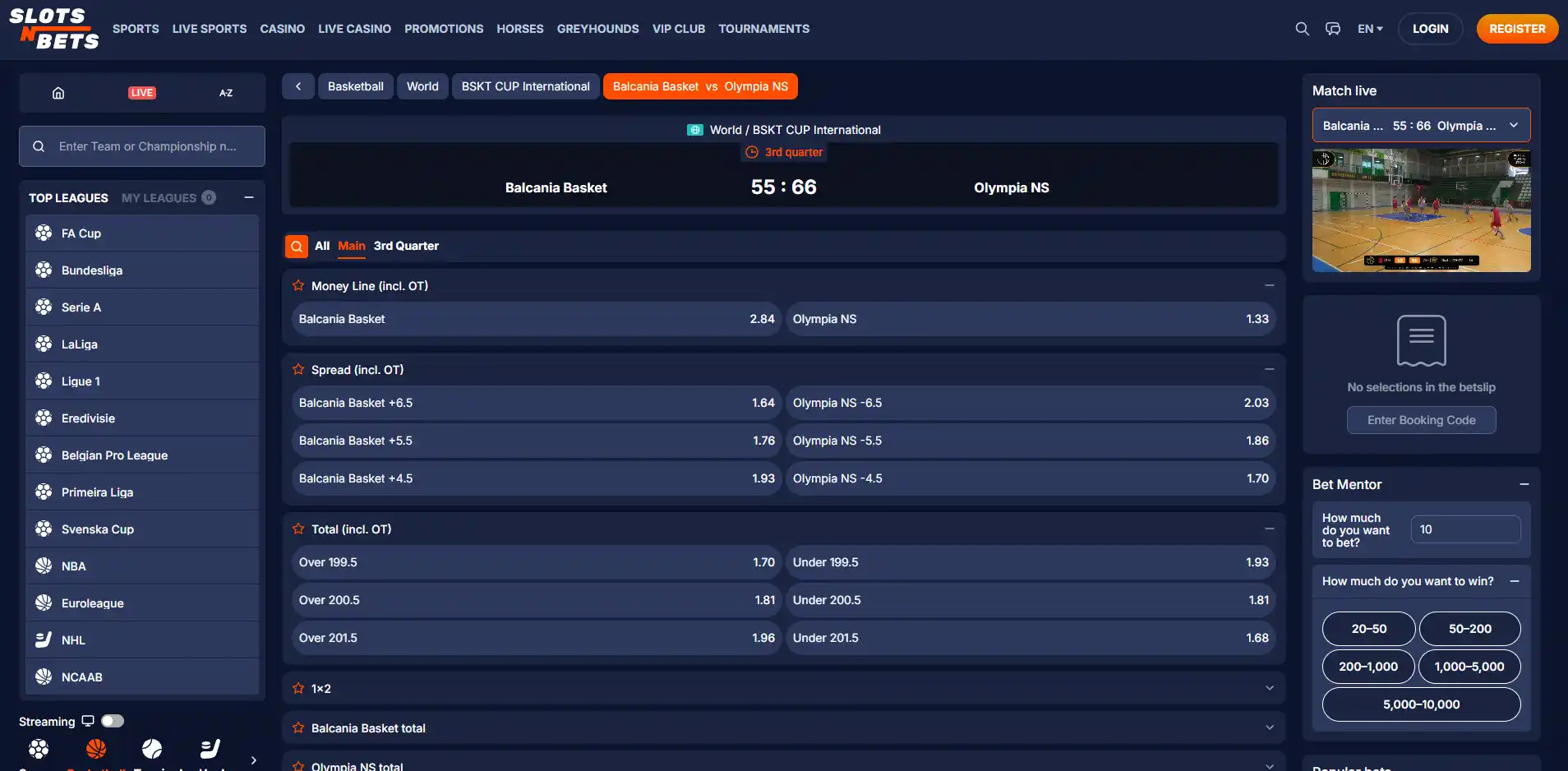
Task: Select the football icon in sport bar
Action: [39, 749]
